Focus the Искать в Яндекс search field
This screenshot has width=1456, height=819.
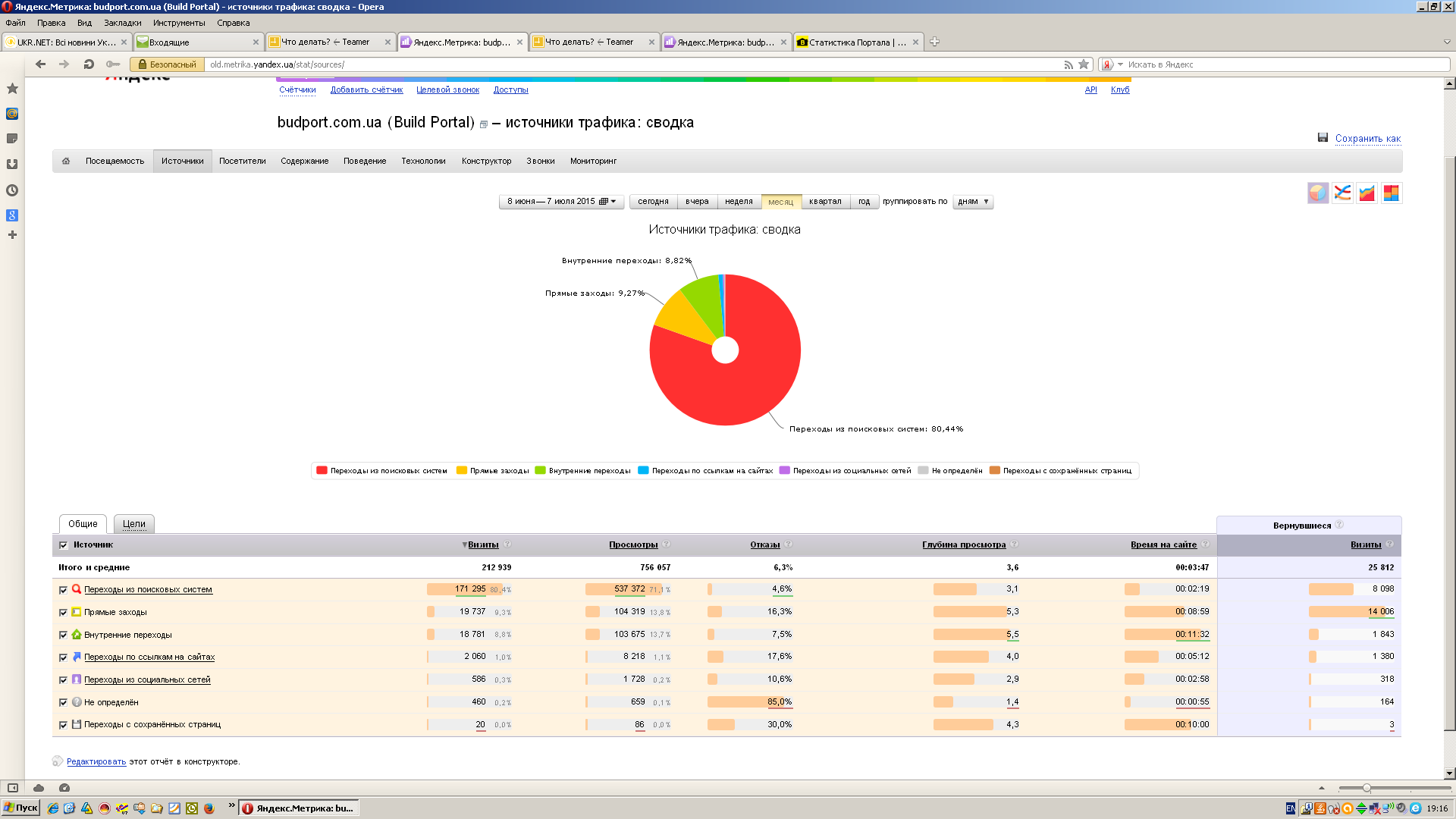coord(1286,64)
